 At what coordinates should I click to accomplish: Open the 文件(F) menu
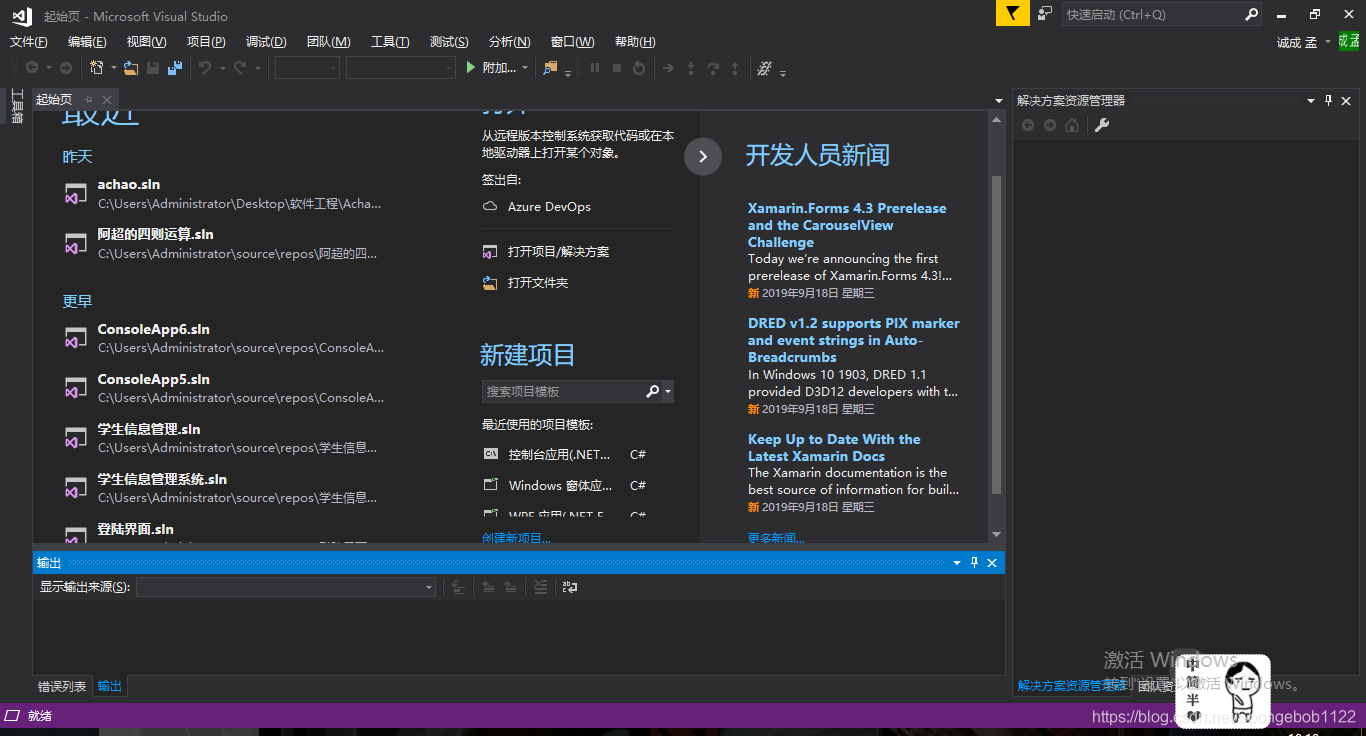click(29, 41)
